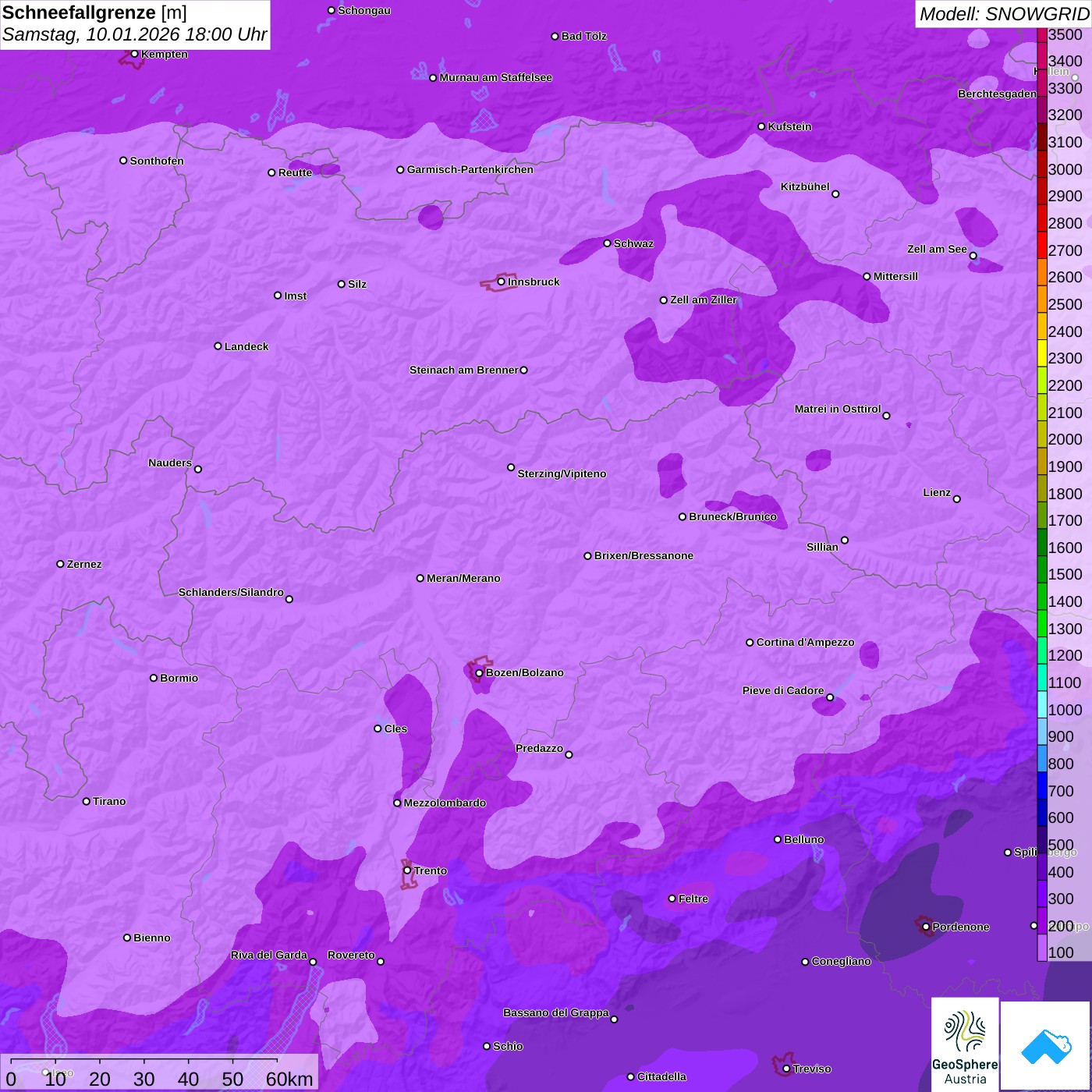Click the 'Bormio' label

tap(179, 678)
